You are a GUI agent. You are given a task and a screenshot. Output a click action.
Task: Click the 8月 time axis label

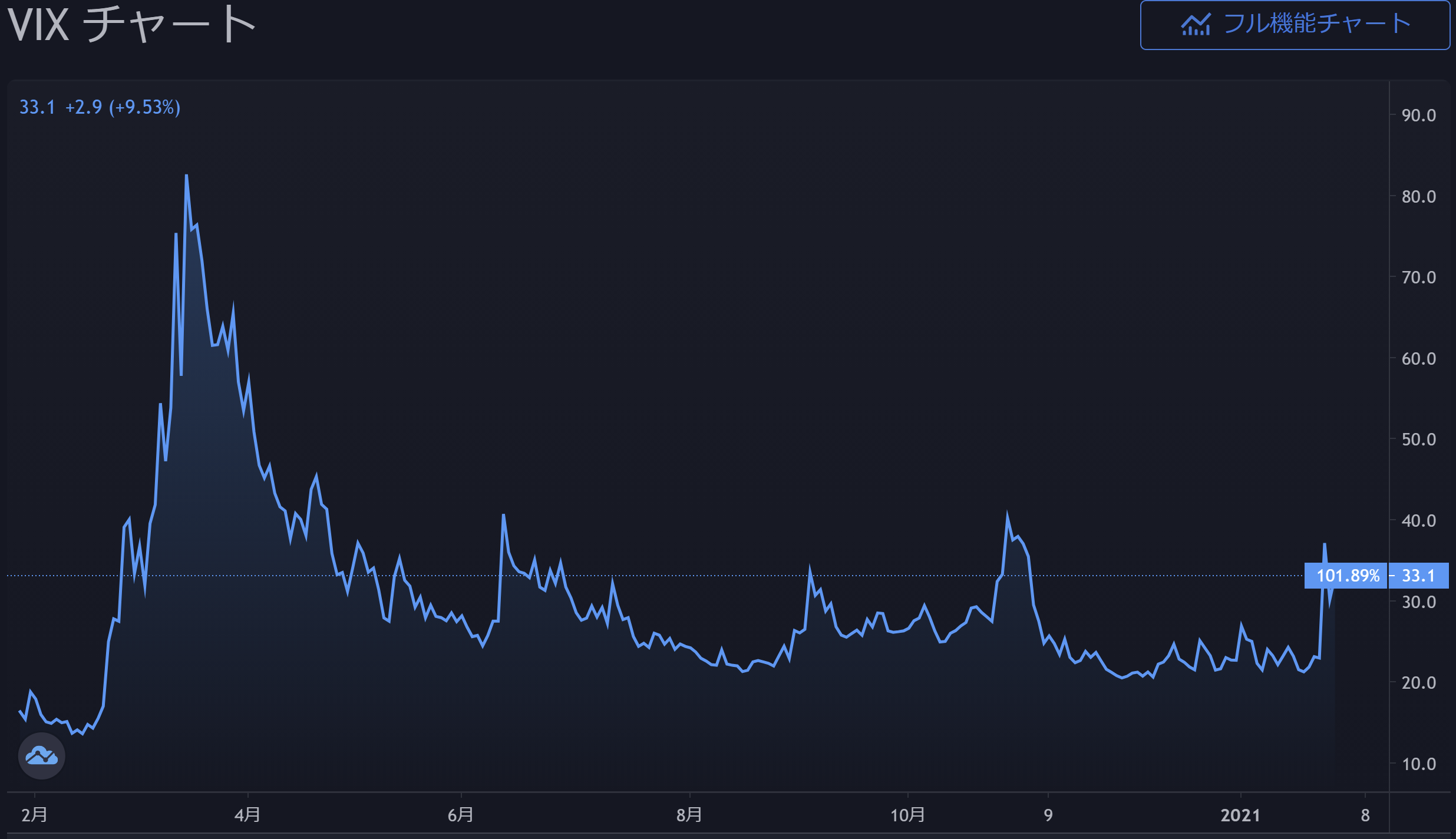pyautogui.click(x=689, y=815)
